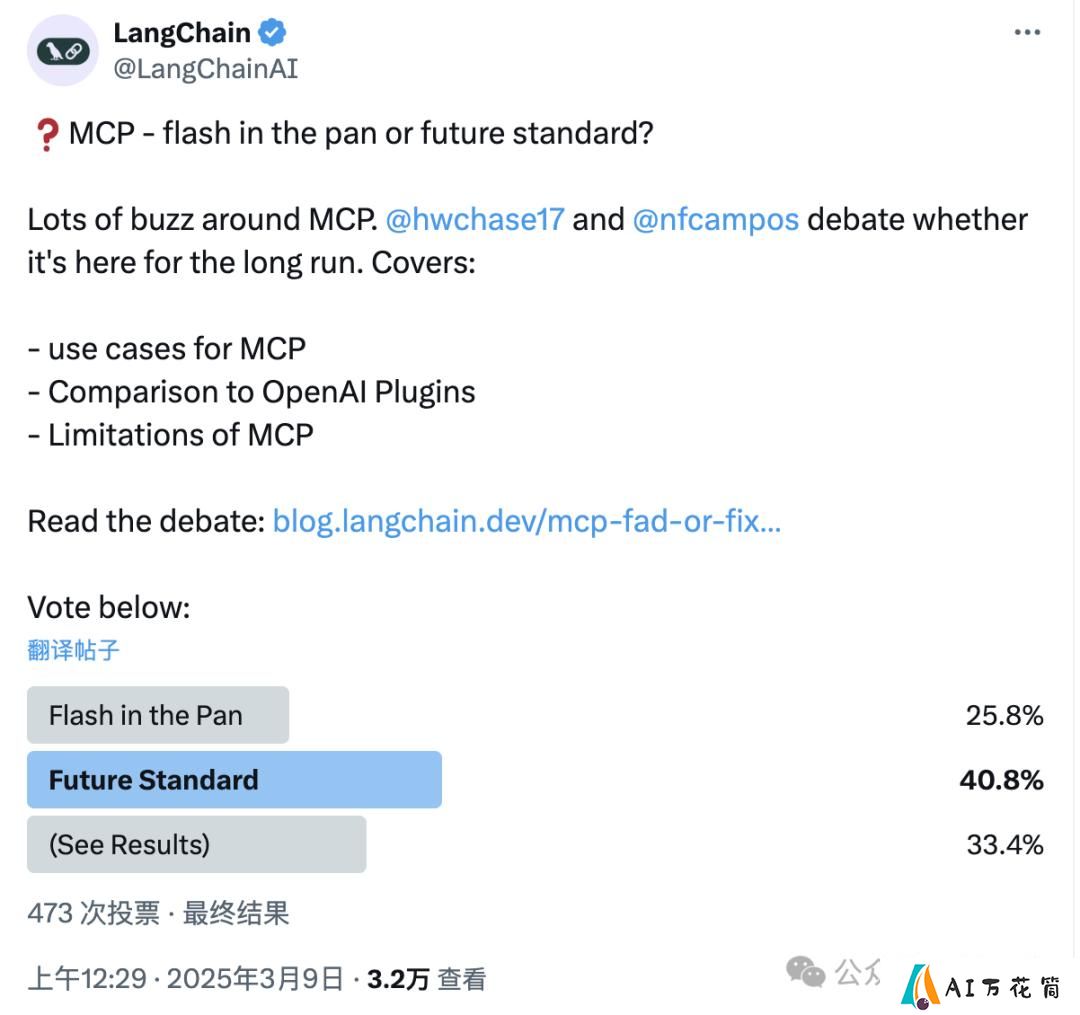This screenshot has height=1015, width=1080.
Task: Click the blue verified badge icon
Action: click(x=272, y=32)
